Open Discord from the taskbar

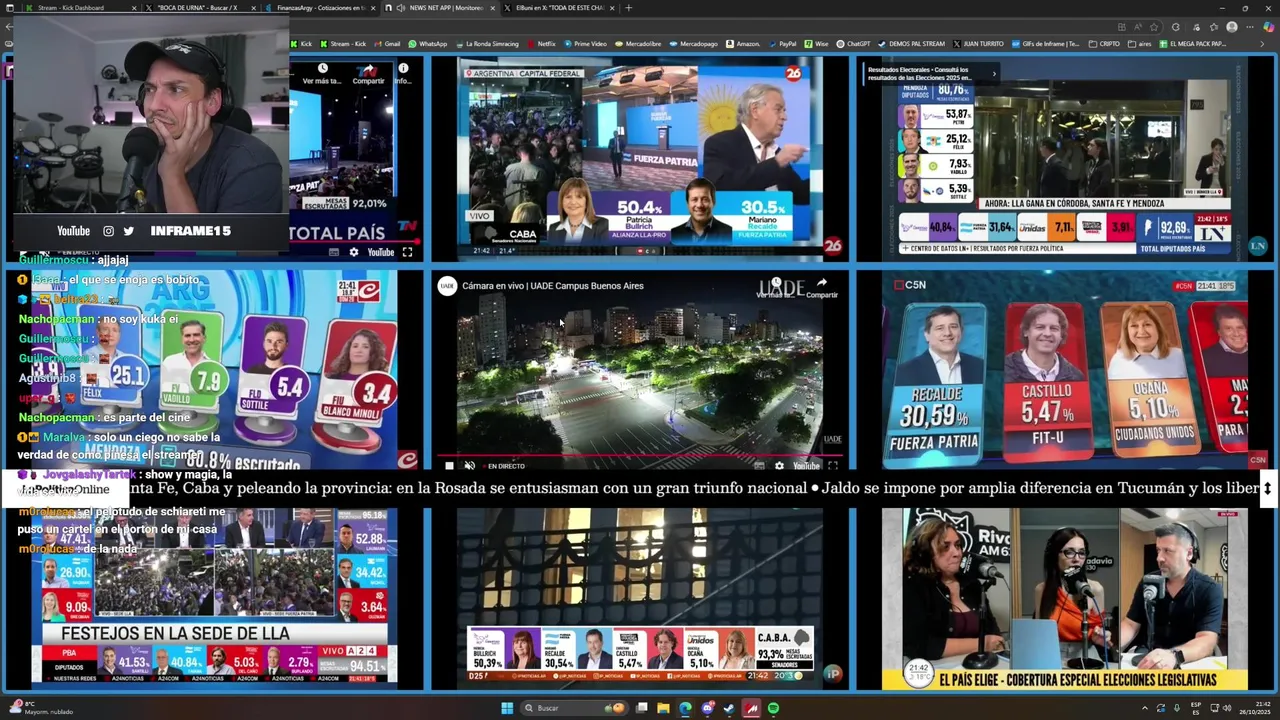pos(707,708)
